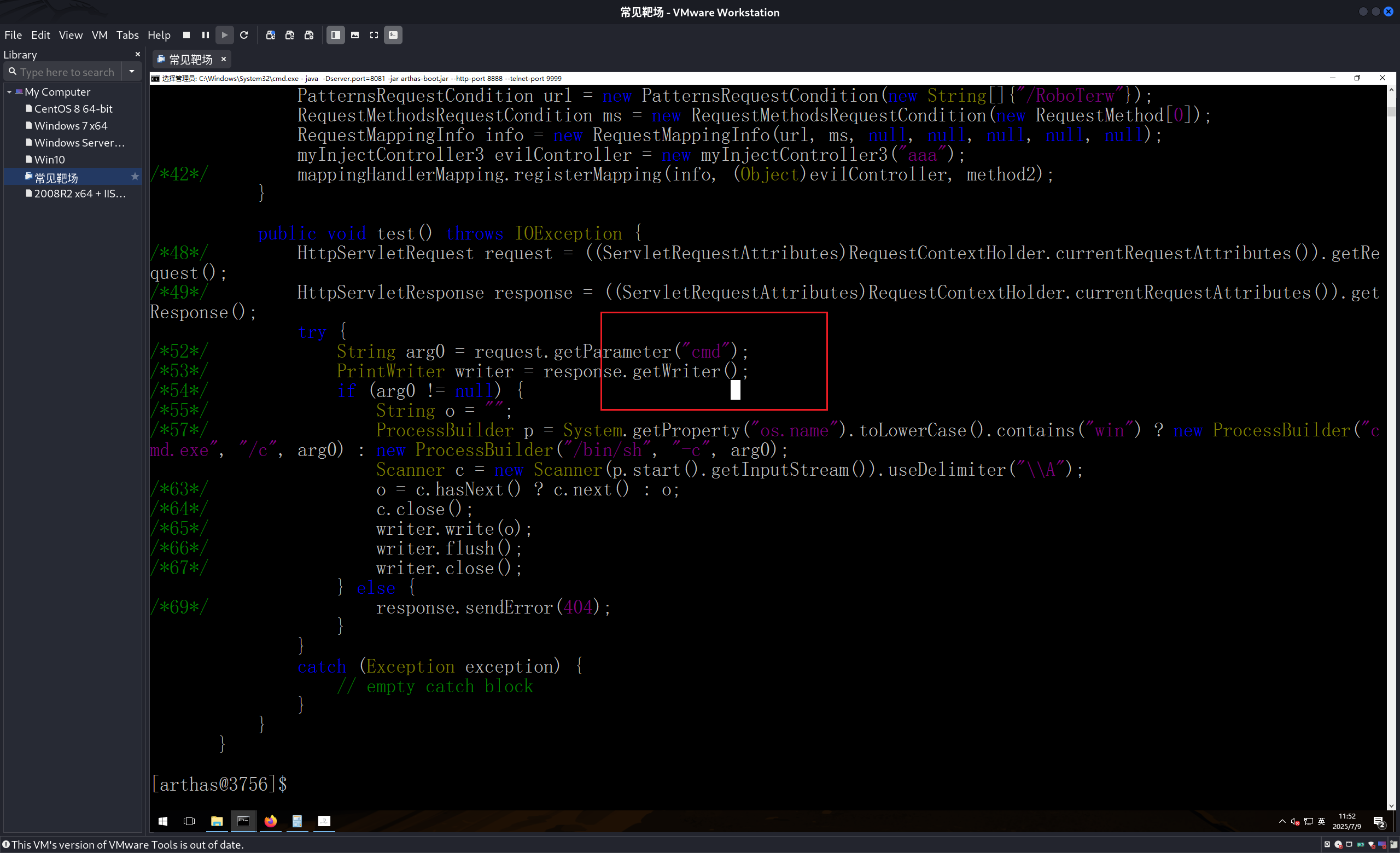Open the library search dropdown arrow
This screenshot has width=1400, height=853.
pyautogui.click(x=132, y=72)
